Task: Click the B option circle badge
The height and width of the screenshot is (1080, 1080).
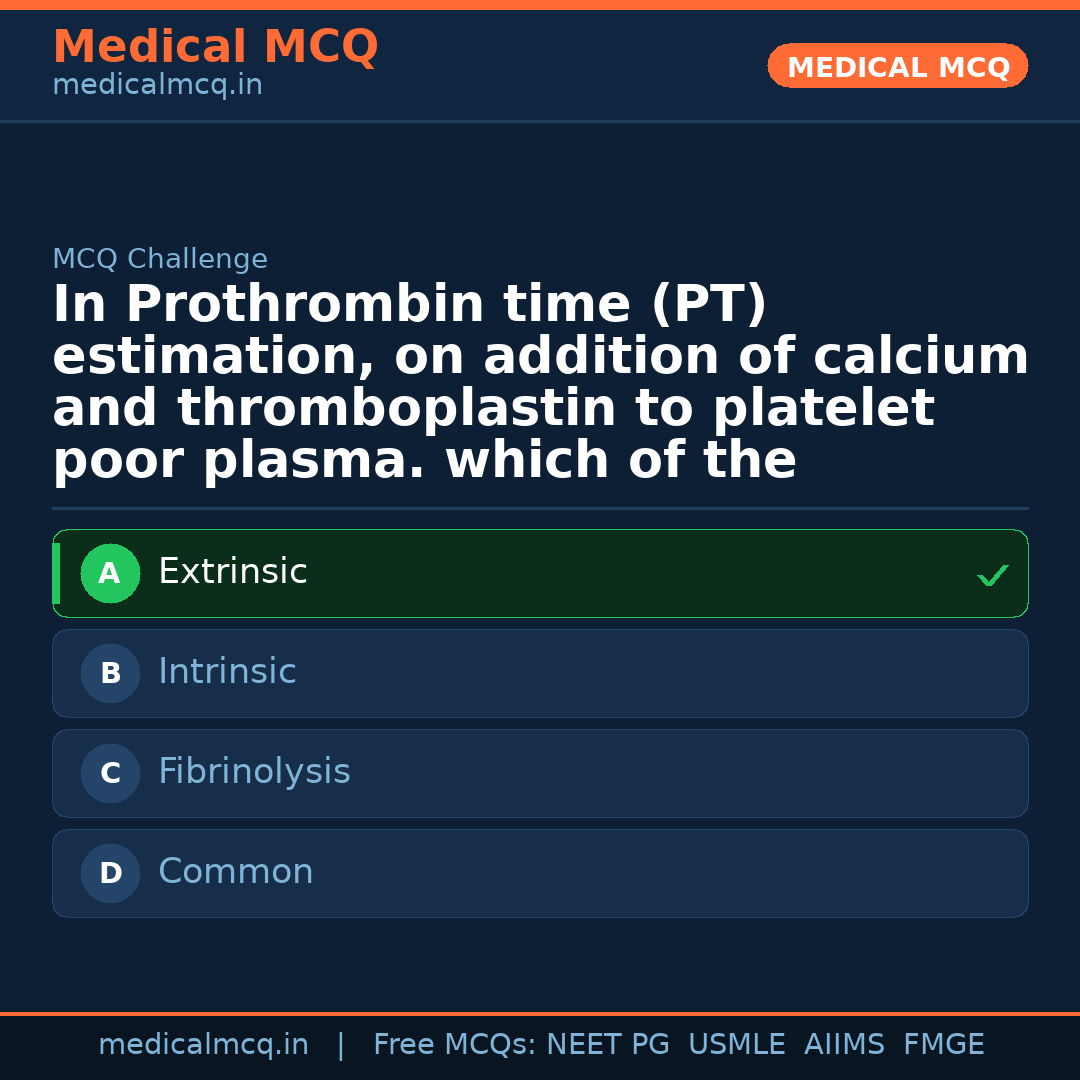Action: pos(110,674)
